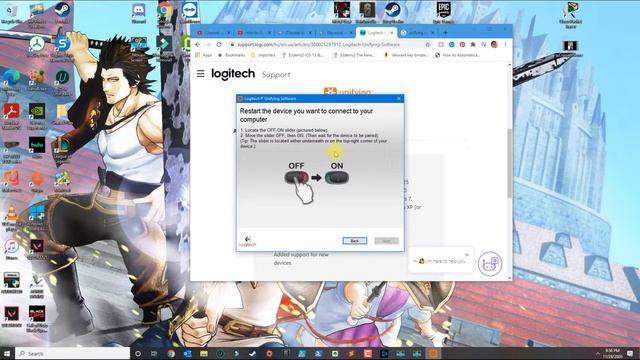Go back in Chrome browser
The width and height of the screenshot is (640, 360).
click(x=198, y=44)
